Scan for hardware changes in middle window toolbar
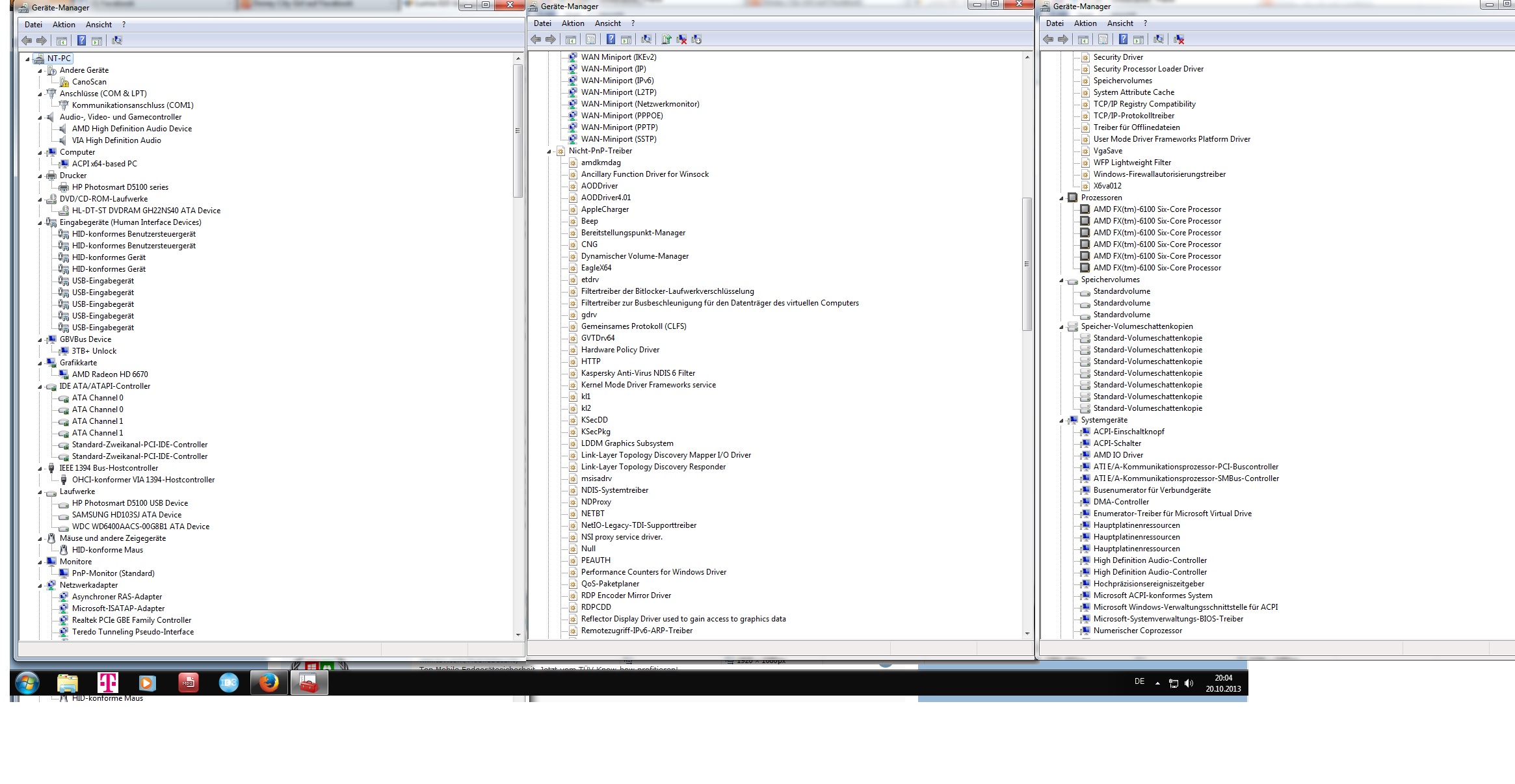 (x=646, y=39)
